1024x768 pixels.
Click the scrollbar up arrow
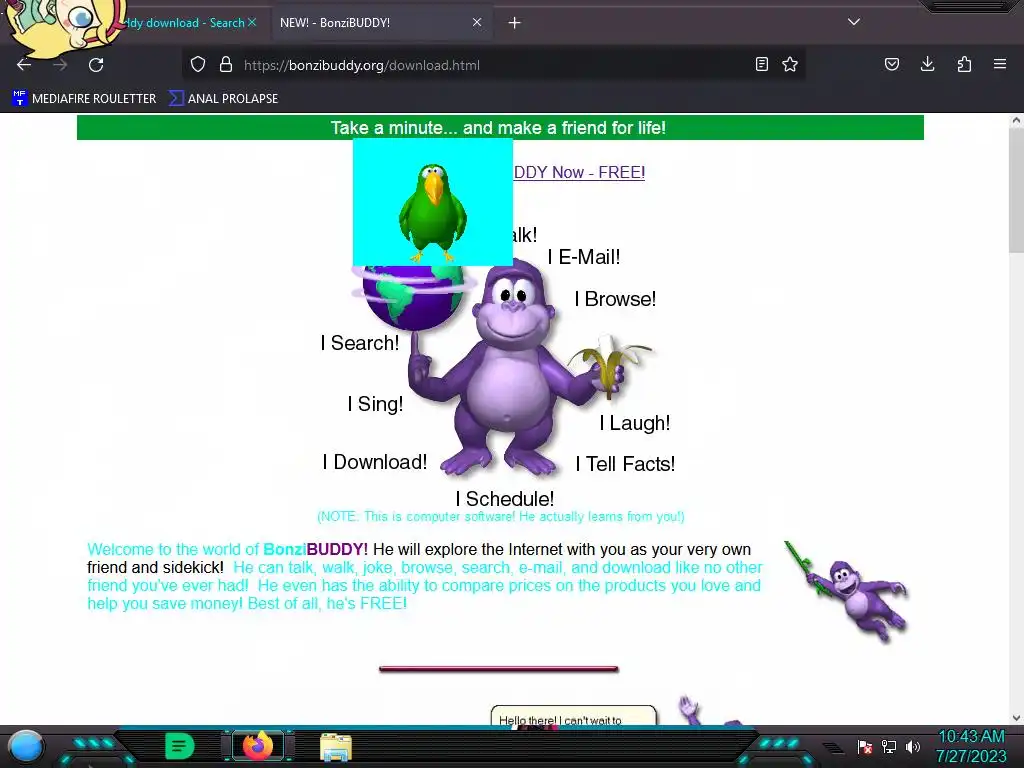1016,120
